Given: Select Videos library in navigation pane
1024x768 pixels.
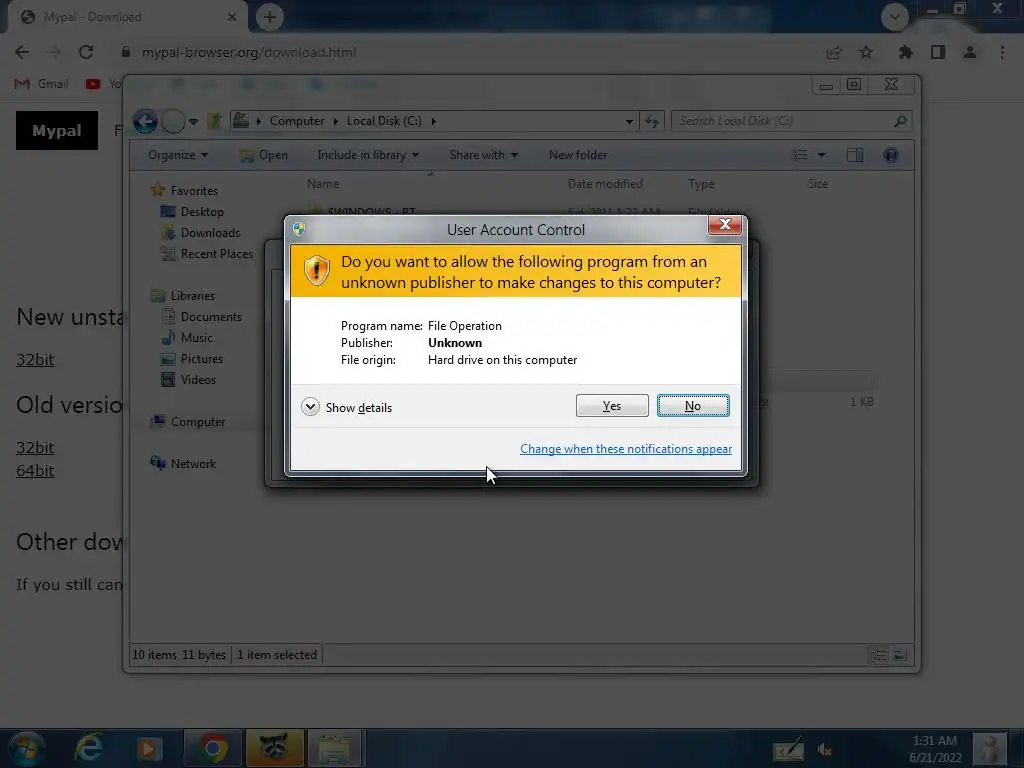Looking at the screenshot, I should 198,379.
